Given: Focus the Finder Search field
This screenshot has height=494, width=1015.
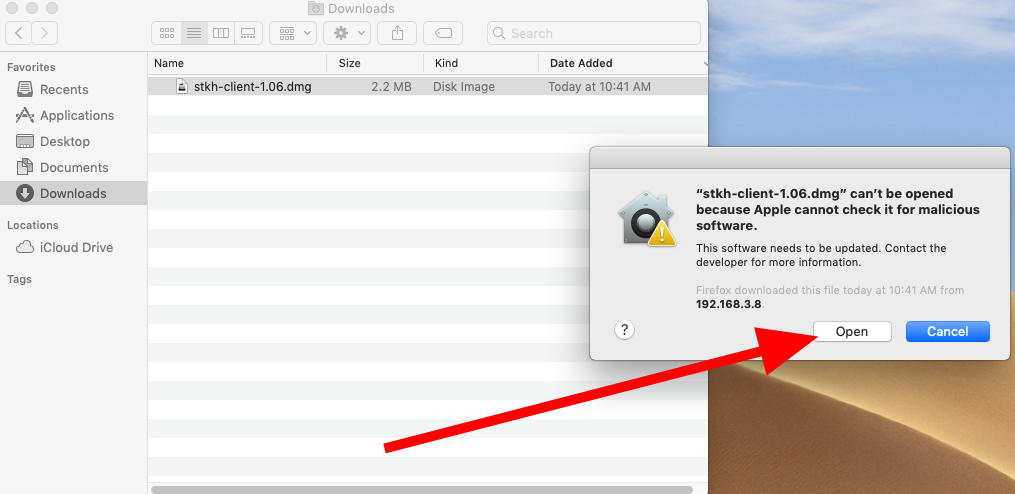Looking at the screenshot, I should (594, 33).
